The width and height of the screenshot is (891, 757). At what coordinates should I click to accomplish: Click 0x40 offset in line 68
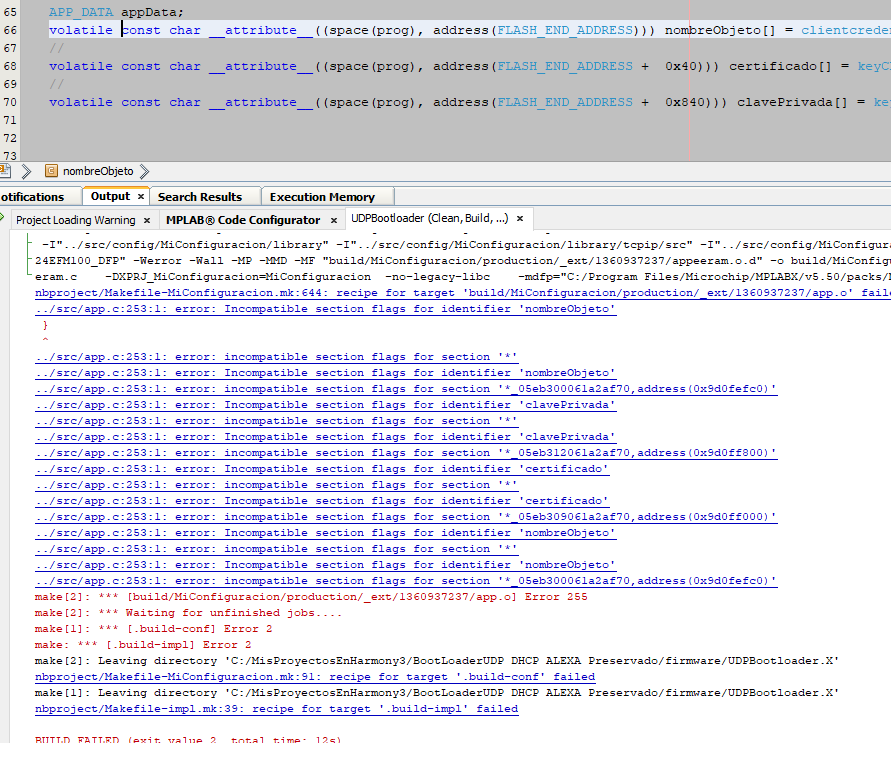point(681,66)
